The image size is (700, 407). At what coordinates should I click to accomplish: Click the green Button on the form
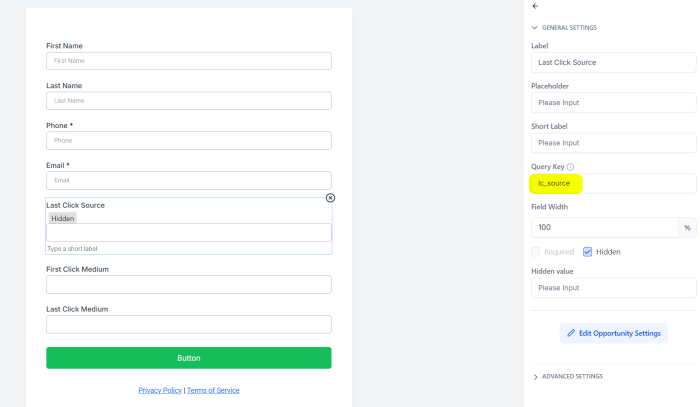pos(189,358)
